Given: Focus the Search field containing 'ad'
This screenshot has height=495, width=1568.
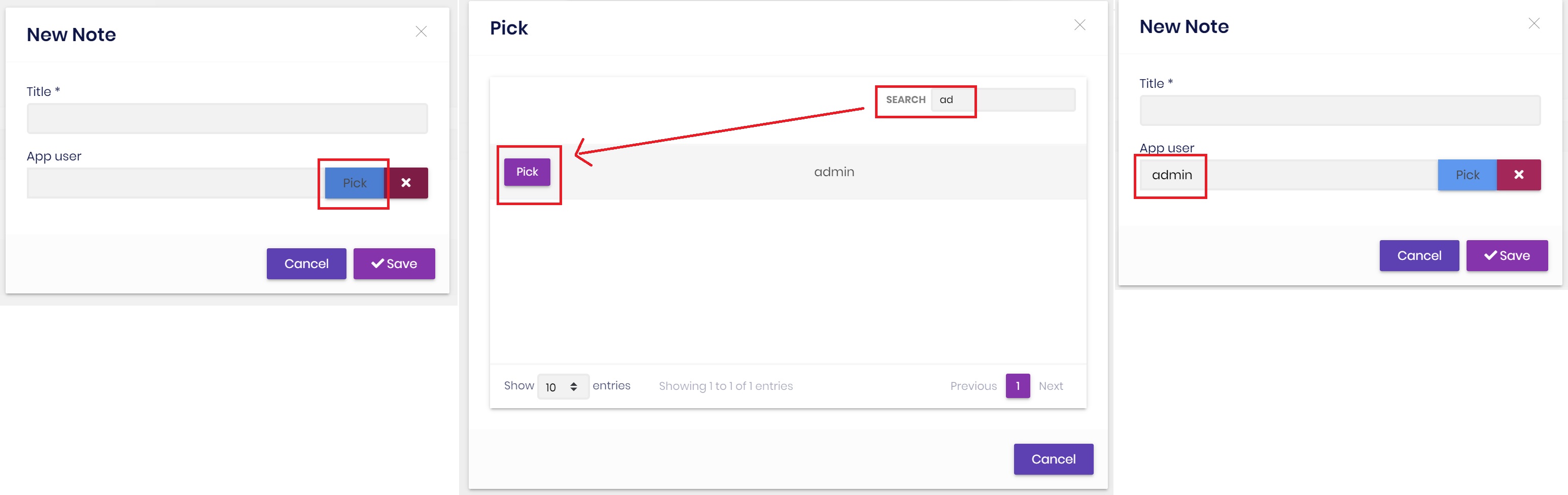Looking at the screenshot, I should click(x=1002, y=100).
